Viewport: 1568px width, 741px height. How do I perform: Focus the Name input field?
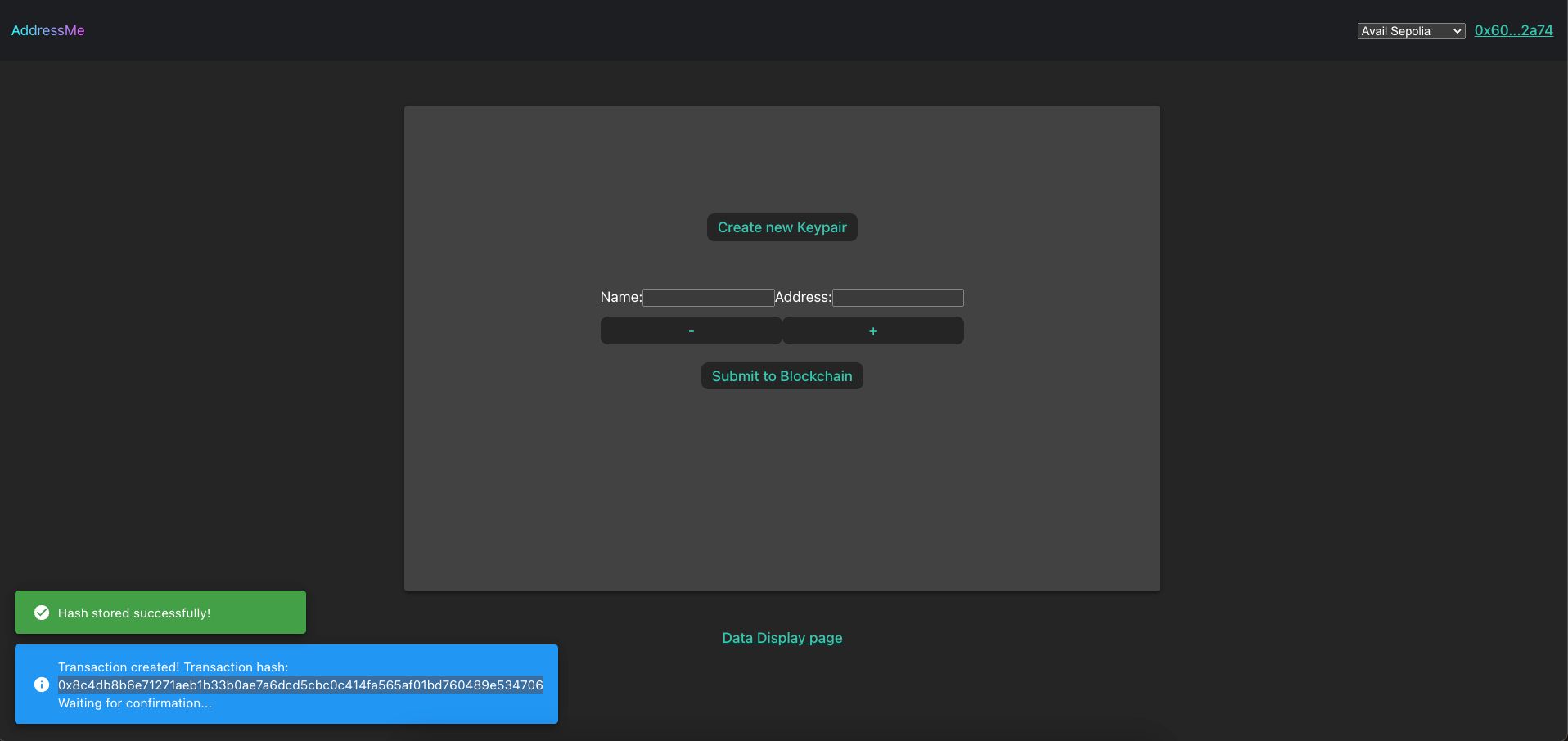(708, 298)
